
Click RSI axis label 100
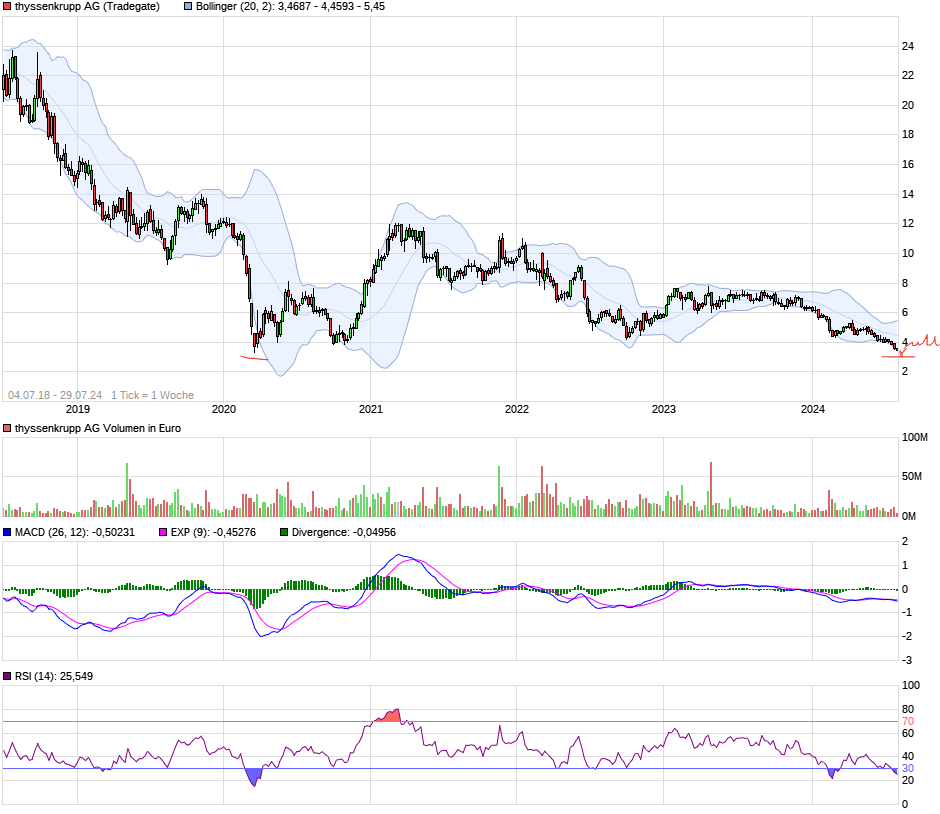(911, 685)
